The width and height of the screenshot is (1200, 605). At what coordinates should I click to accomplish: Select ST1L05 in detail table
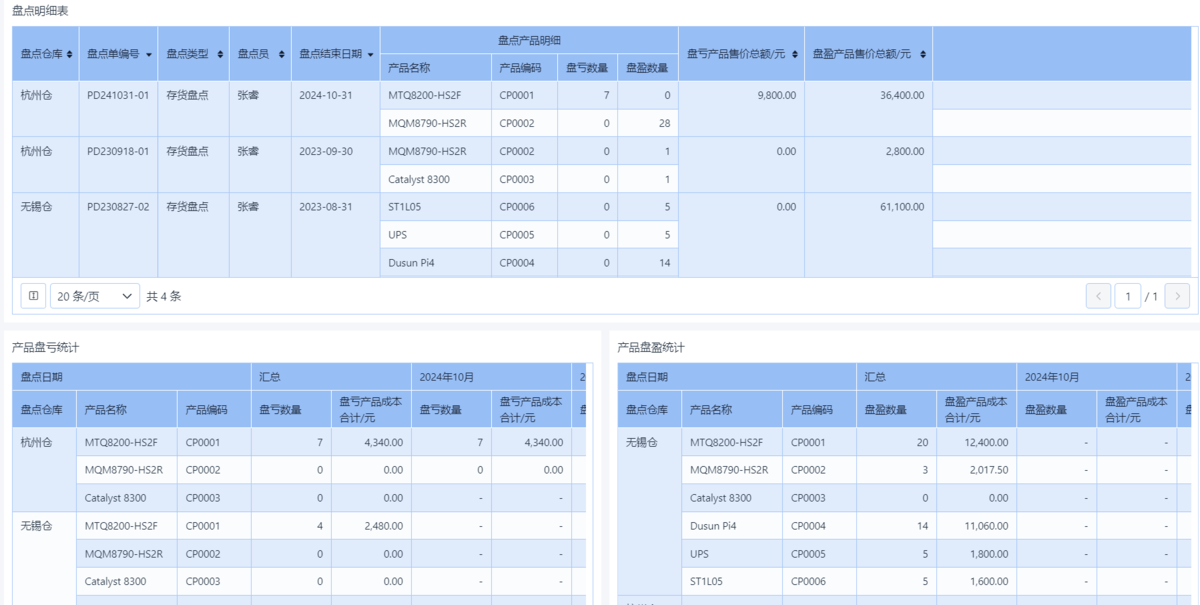click(405, 207)
